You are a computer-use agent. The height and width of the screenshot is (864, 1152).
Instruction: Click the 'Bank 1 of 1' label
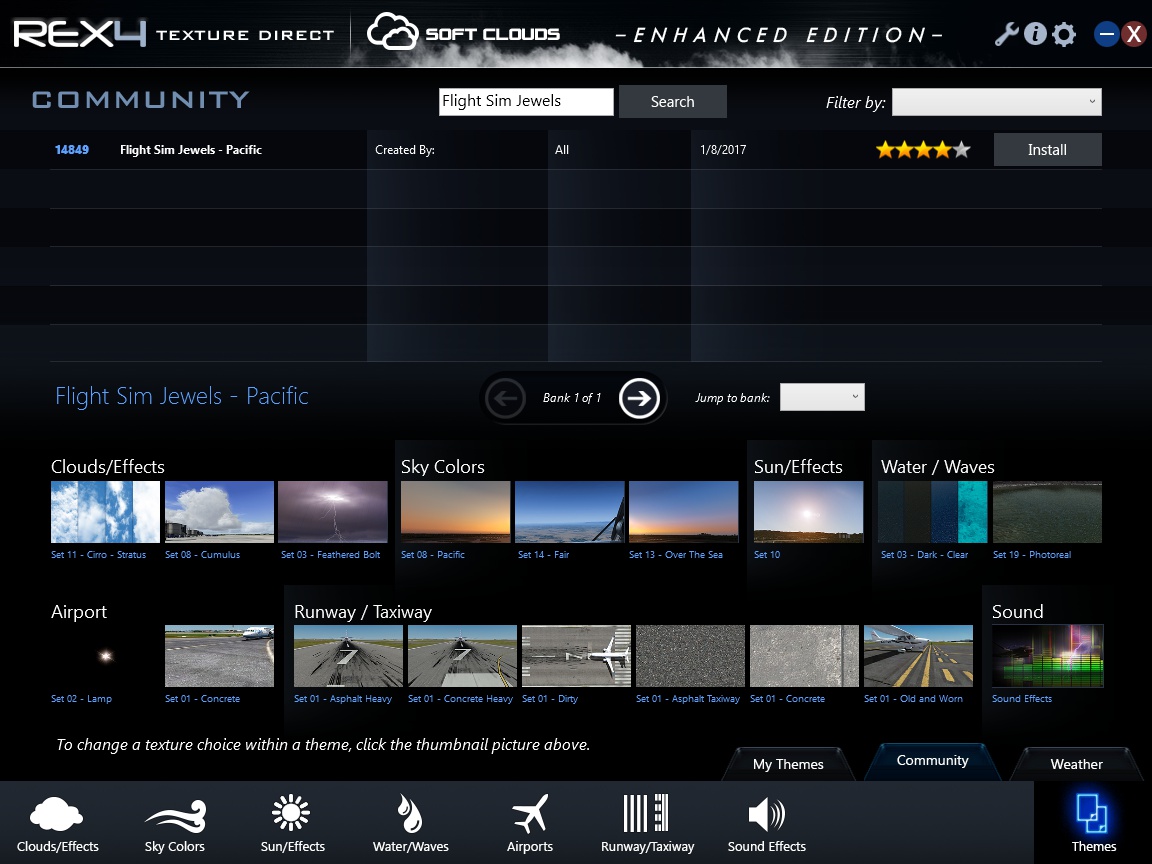tap(572, 397)
